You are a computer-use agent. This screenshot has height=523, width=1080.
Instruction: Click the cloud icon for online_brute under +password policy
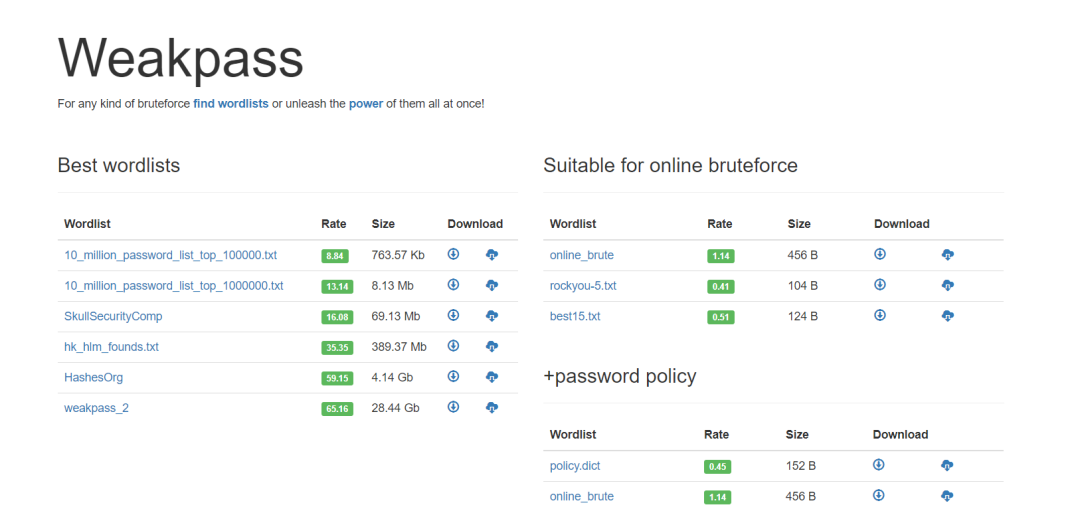pyautogui.click(x=947, y=496)
